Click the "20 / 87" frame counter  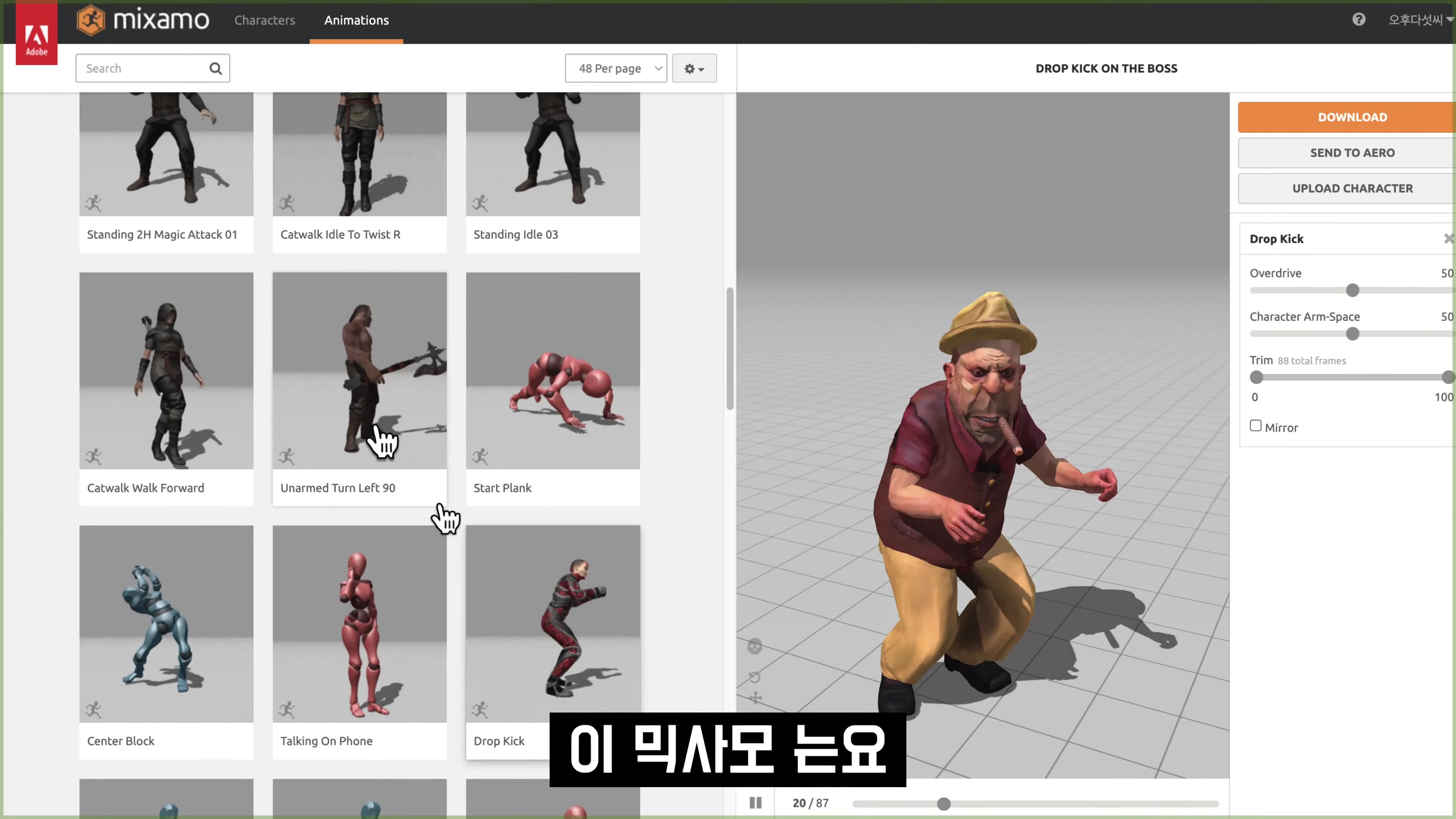click(810, 803)
